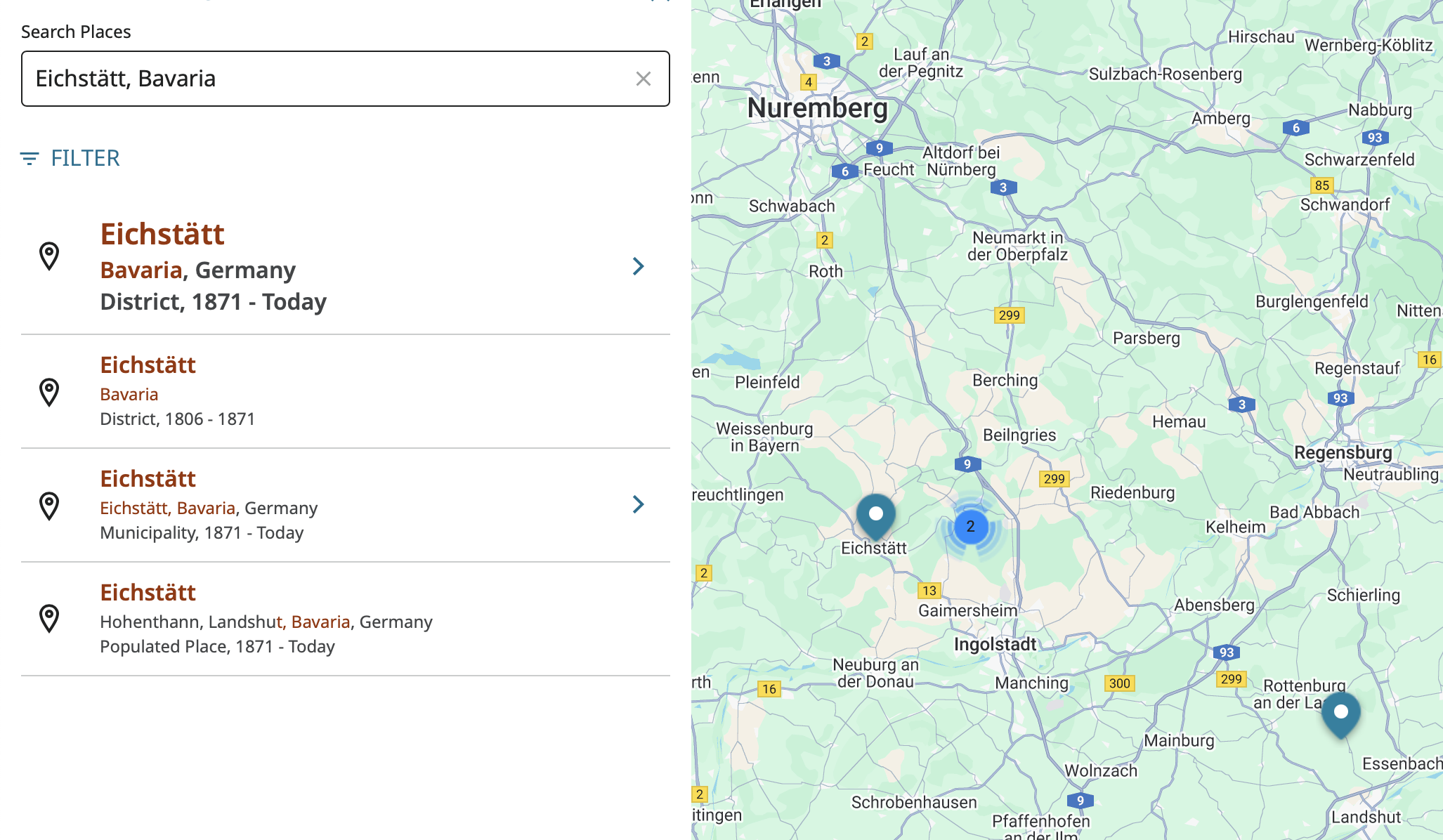
Task: Click pin icon of Eichstätt District 1871-Today
Action: point(49,256)
